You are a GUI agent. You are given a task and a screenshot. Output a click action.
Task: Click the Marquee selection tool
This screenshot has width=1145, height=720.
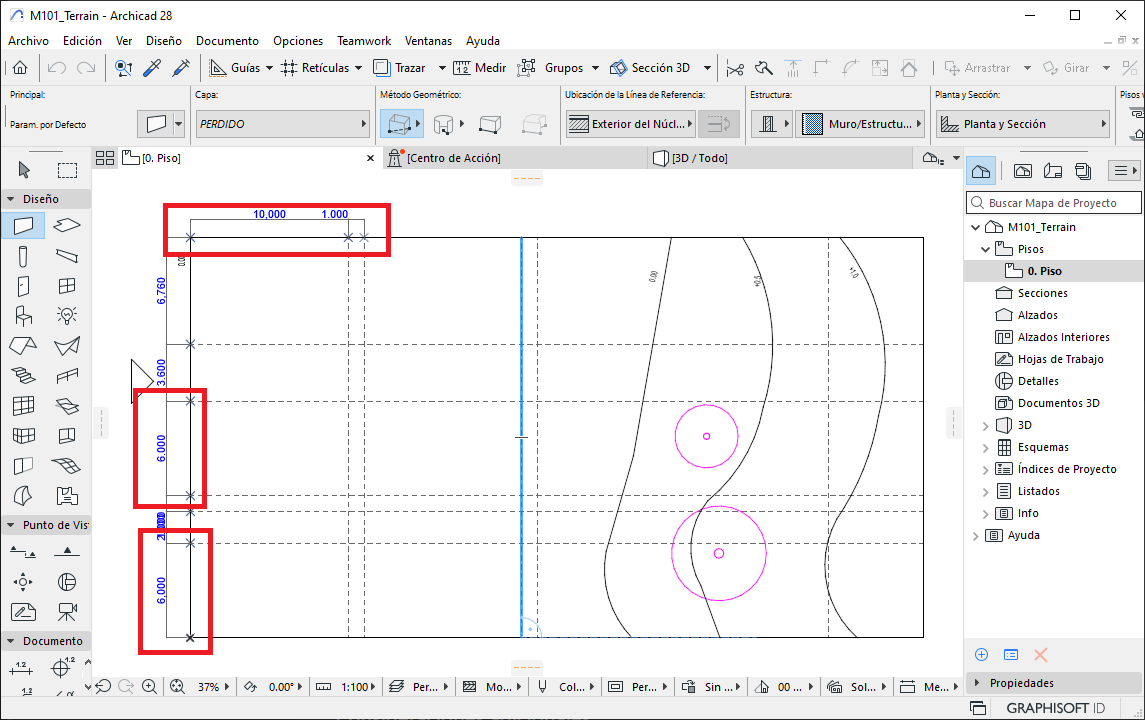pos(67,170)
